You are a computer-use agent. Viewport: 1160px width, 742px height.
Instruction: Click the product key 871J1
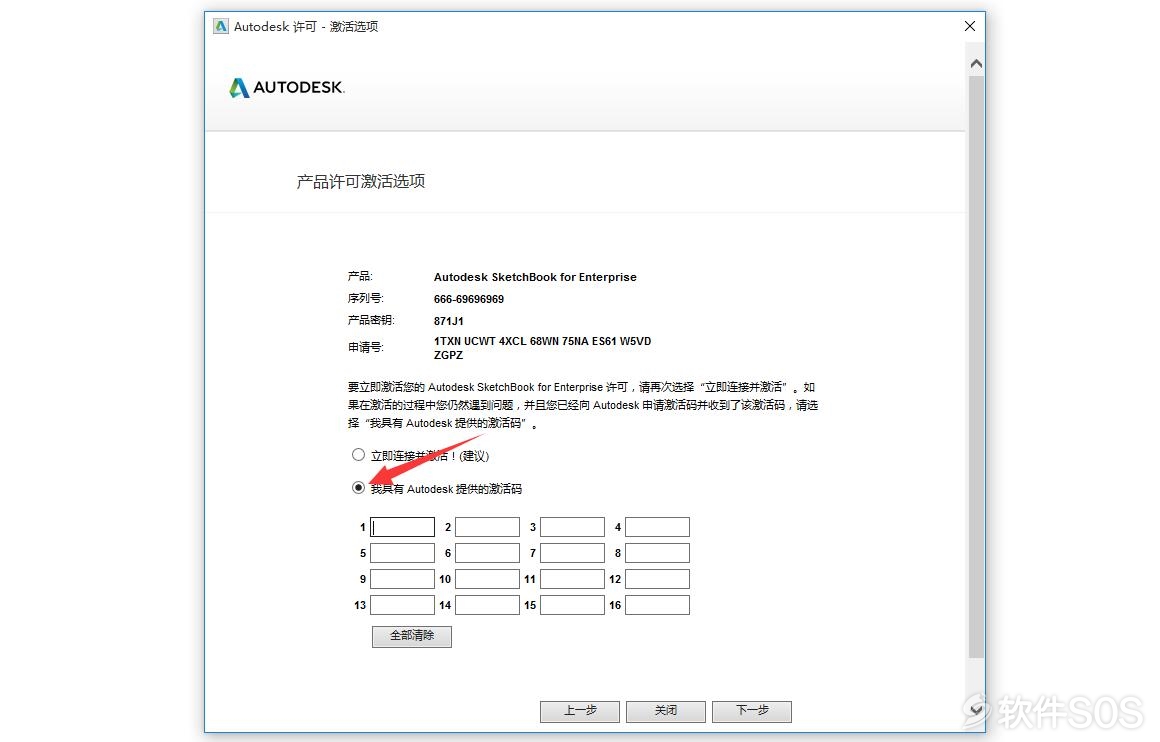(x=449, y=321)
